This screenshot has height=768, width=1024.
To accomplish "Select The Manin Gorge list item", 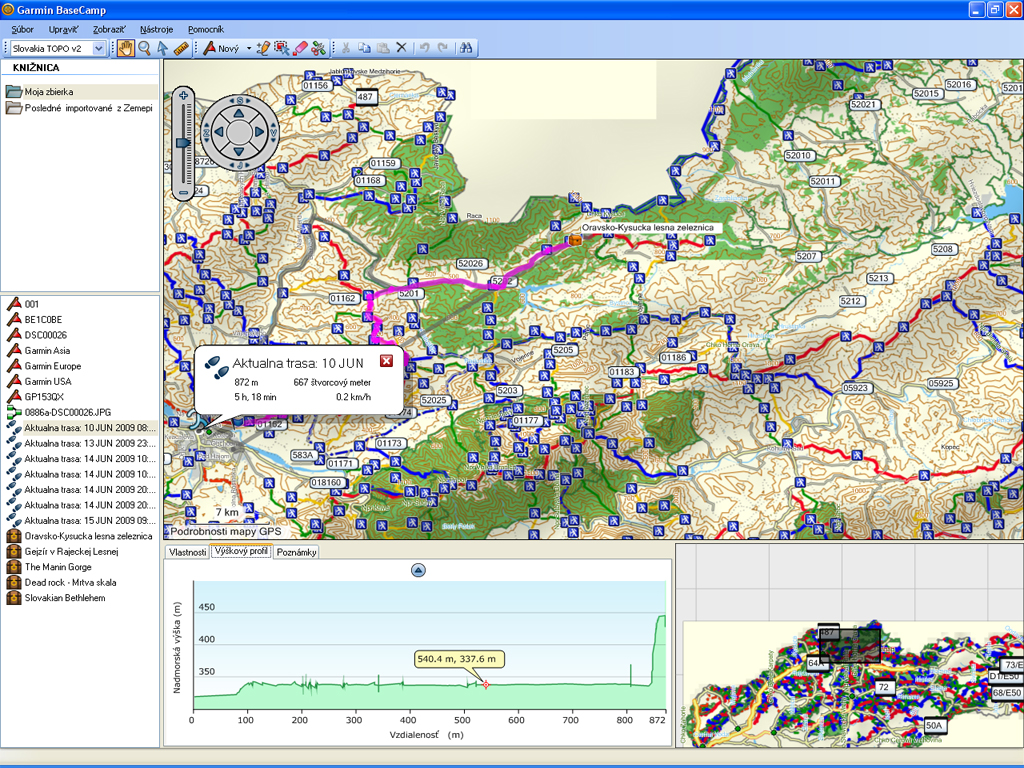I will 59,567.
